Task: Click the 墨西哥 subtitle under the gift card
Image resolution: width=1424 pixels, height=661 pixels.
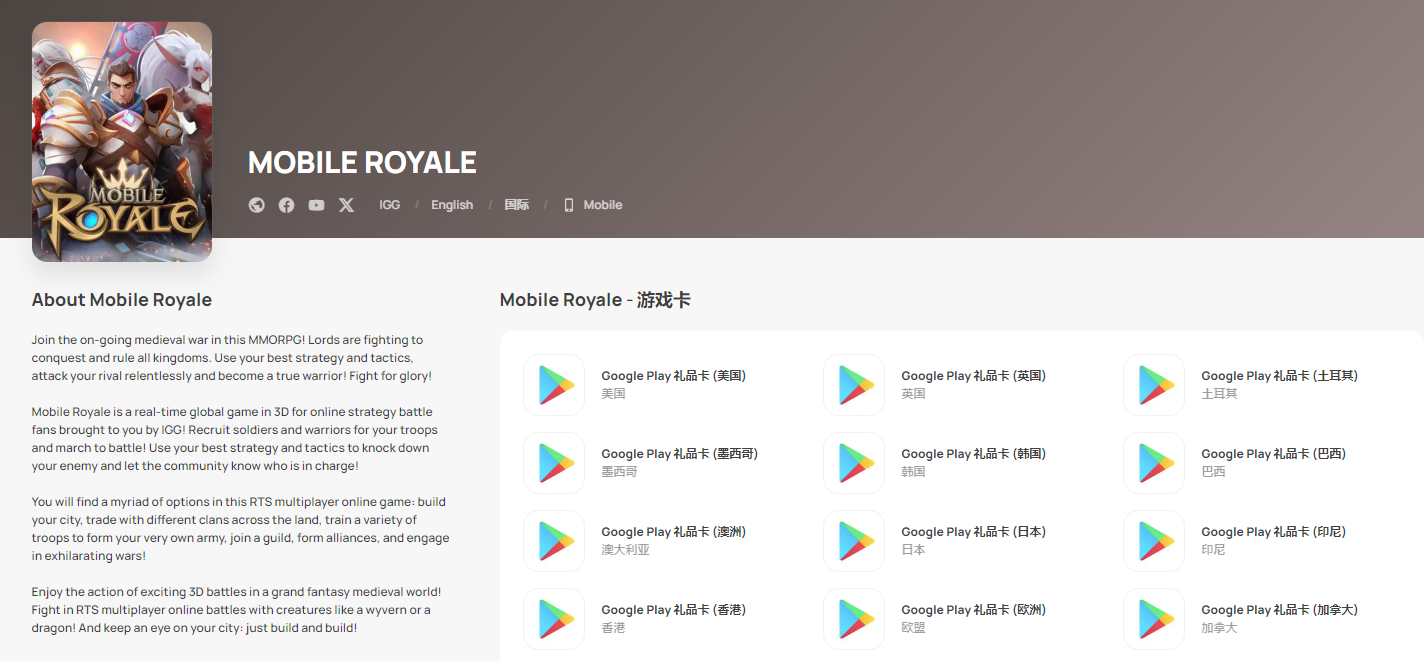Action: click(x=620, y=472)
